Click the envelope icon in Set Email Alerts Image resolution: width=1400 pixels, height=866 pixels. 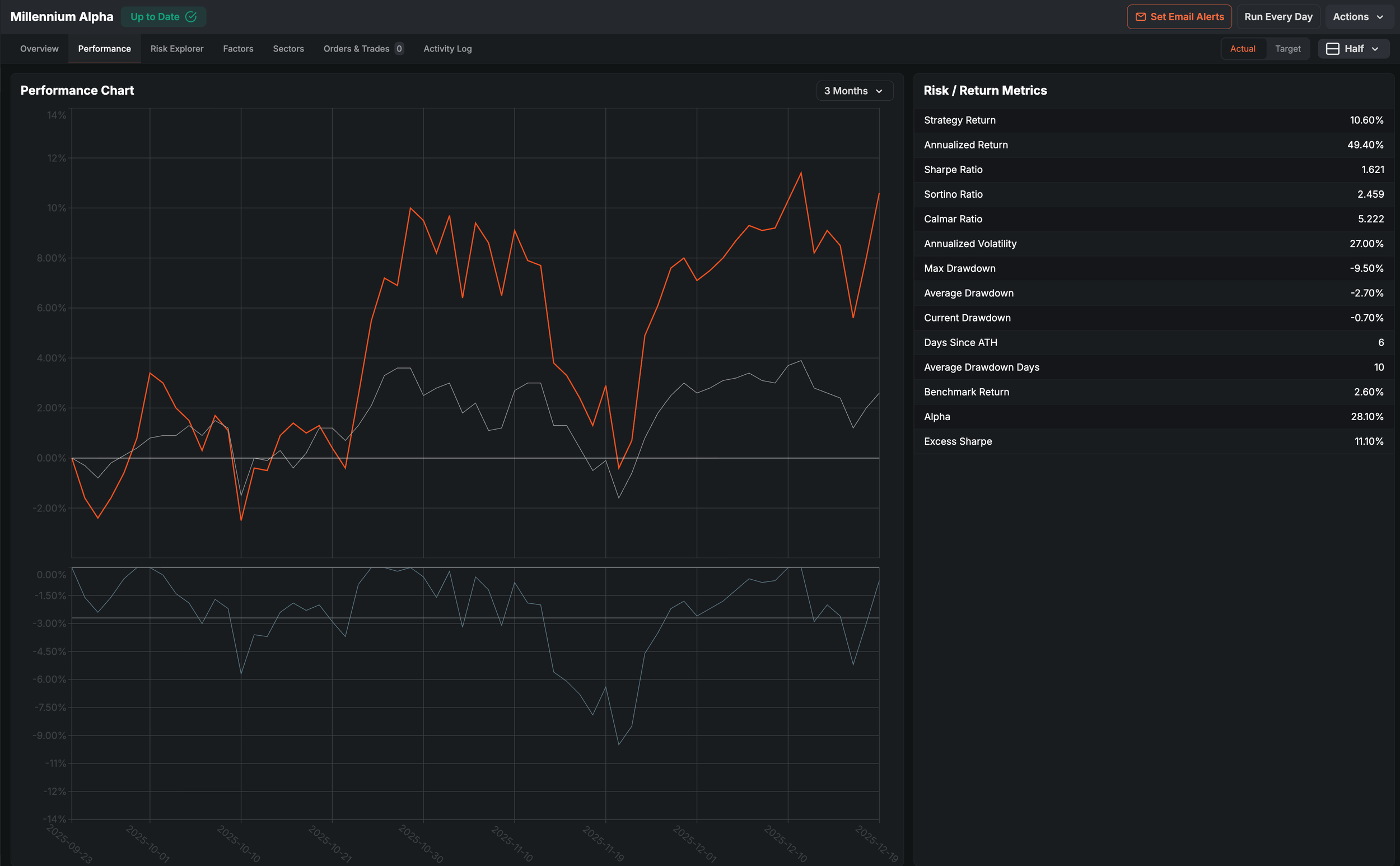pos(1140,17)
